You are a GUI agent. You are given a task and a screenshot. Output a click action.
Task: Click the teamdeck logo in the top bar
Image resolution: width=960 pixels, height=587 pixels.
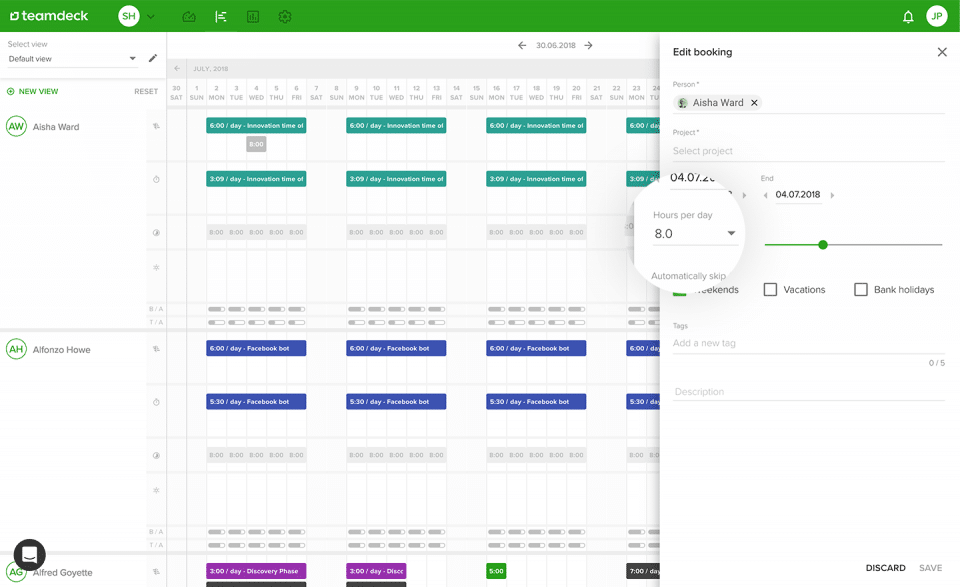pos(48,16)
